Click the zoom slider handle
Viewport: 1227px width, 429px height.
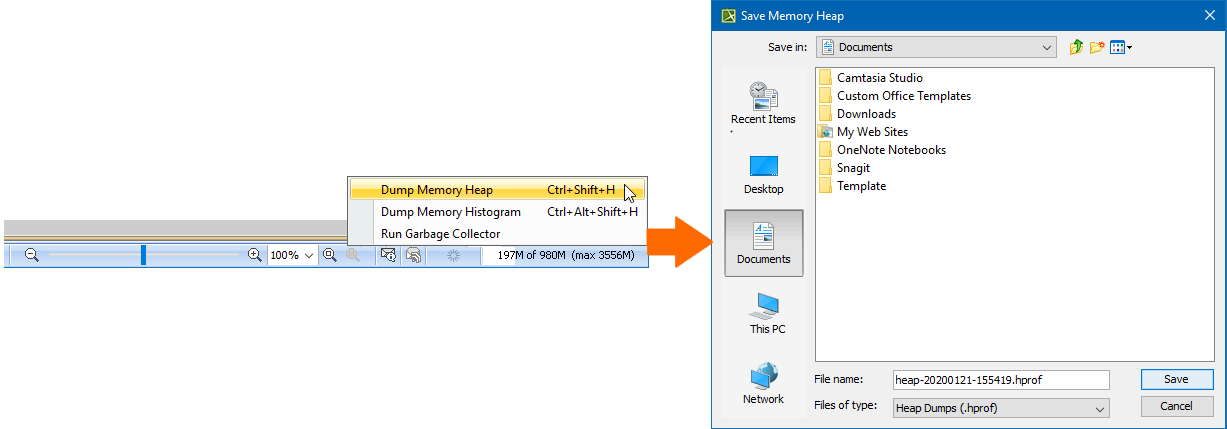pos(143,256)
